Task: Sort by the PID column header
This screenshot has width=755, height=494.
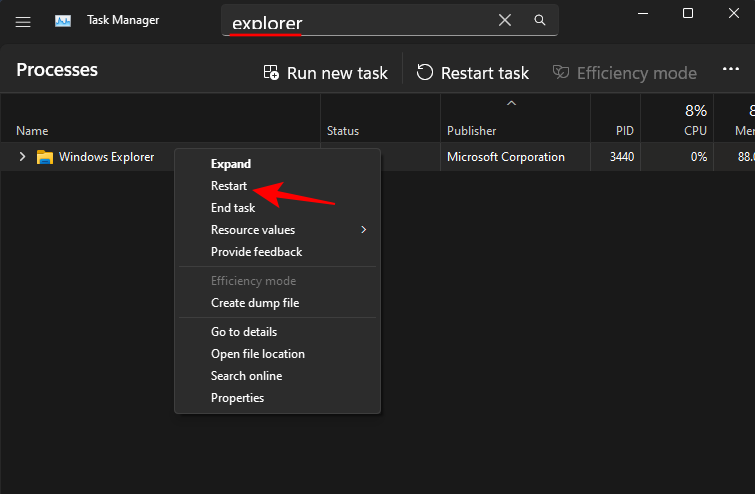Action: (x=626, y=131)
